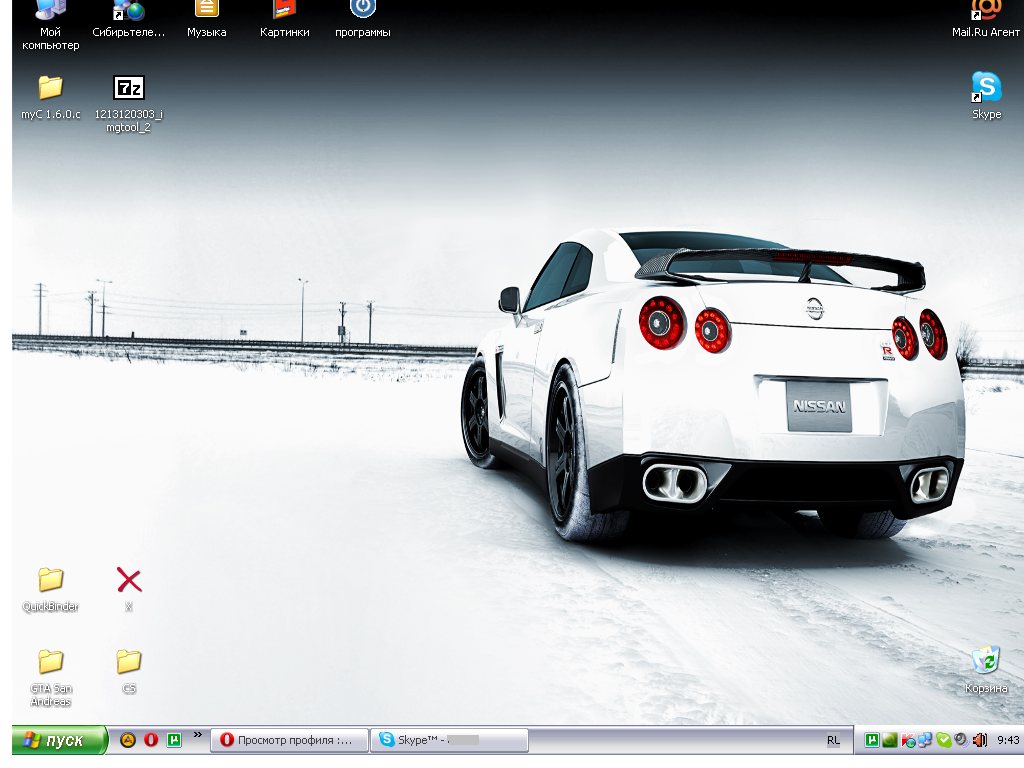Image resolution: width=1024 pixels, height=768 pixels.
Task: Open the Картинки desktop icon
Action: (285, 10)
